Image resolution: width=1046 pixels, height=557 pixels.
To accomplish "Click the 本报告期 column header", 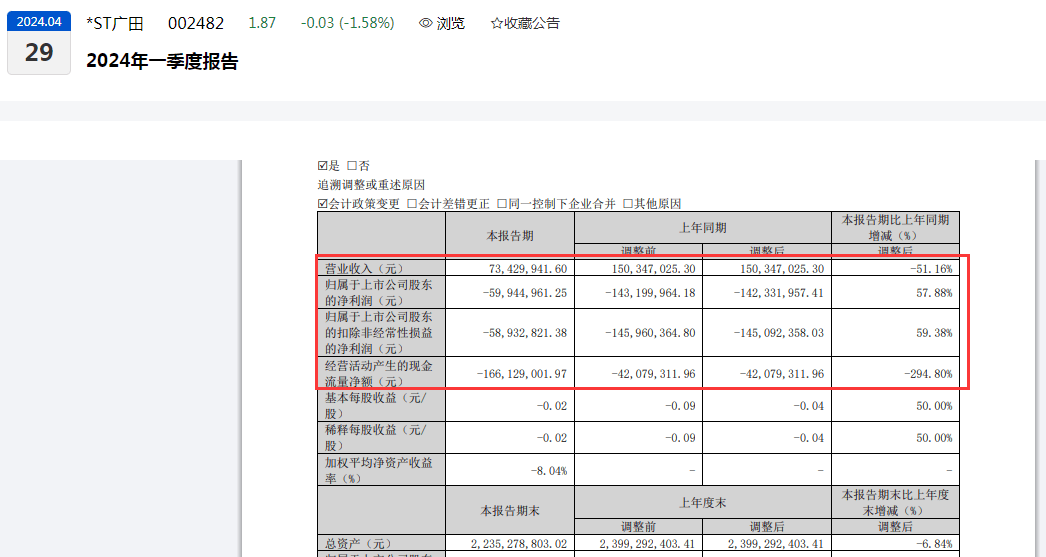I will [510, 235].
